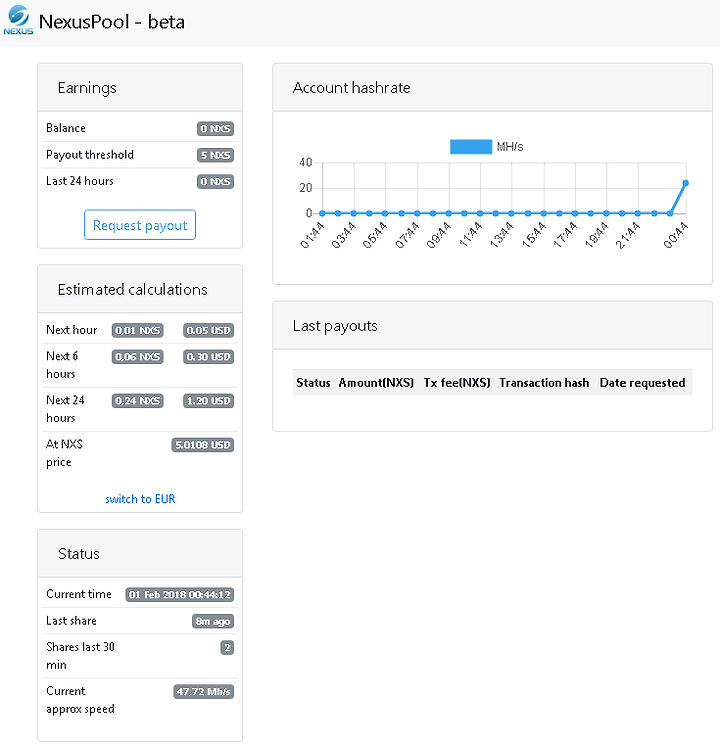This screenshot has width=720, height=745.
Task: Select the 00:44 peak data point
Action: (x=685, y=183)
